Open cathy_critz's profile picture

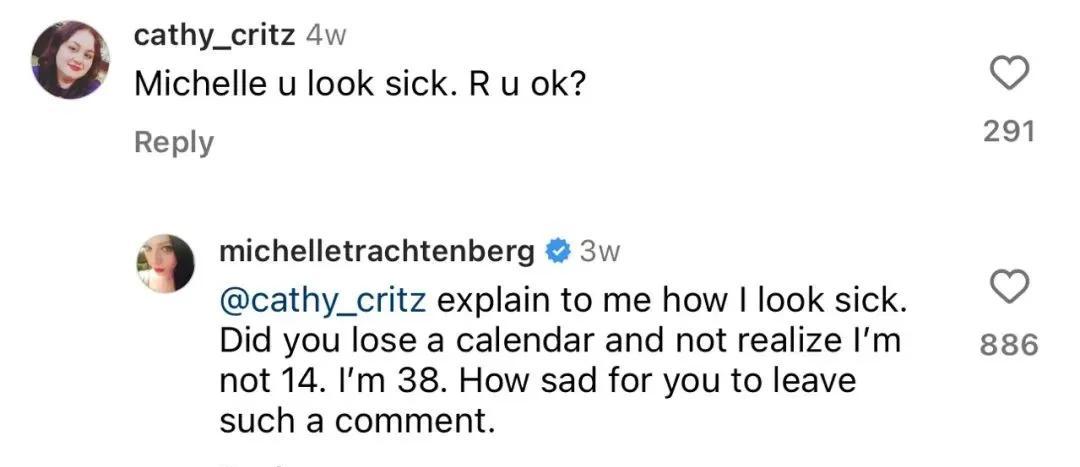(71, 59)
